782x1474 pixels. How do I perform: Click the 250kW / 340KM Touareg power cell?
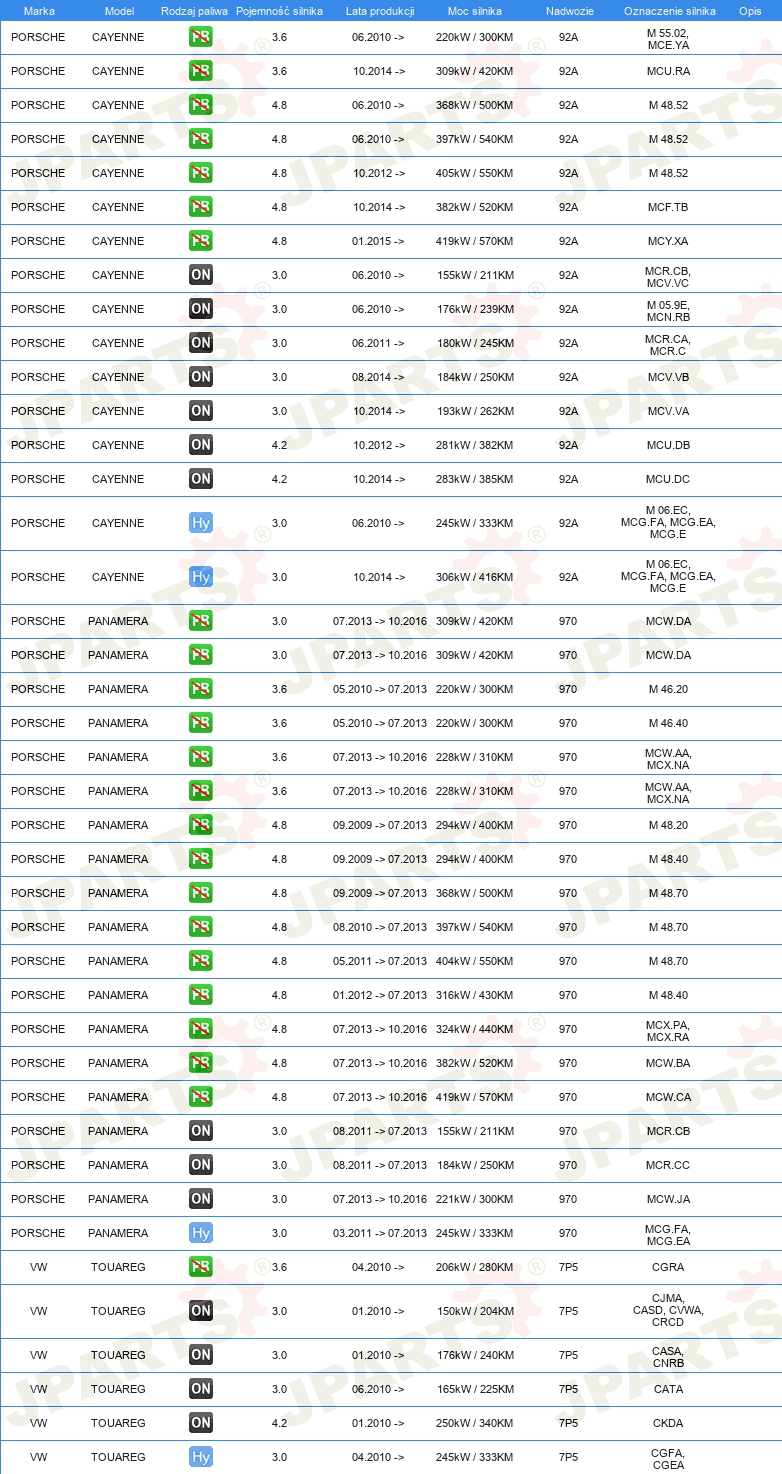pos(475,1423)
